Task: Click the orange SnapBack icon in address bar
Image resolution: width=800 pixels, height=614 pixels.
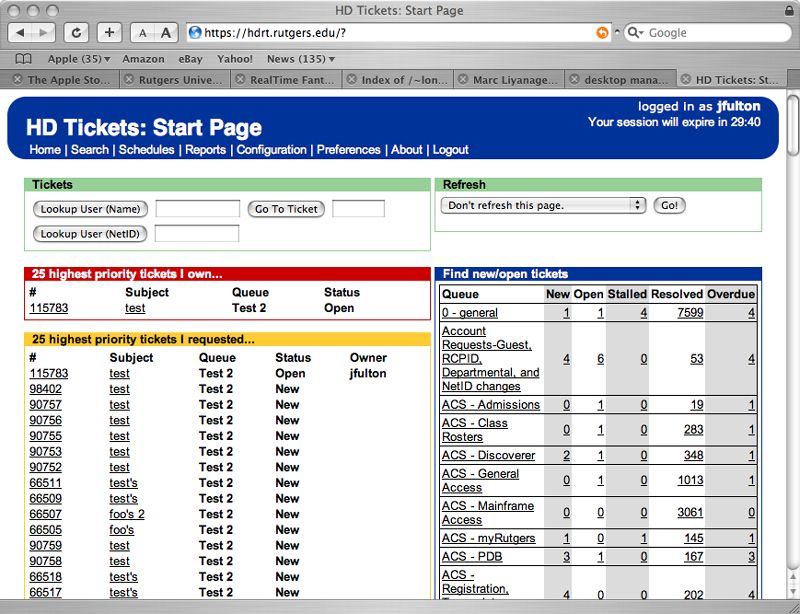Action: point(602,32)
